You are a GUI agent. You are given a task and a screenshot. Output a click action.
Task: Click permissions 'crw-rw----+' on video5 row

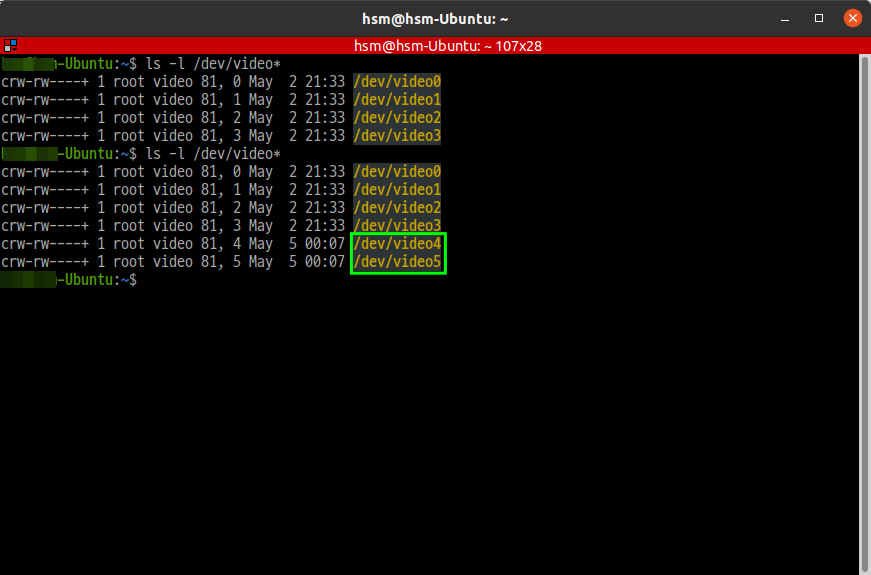click(x=45, y=262)
